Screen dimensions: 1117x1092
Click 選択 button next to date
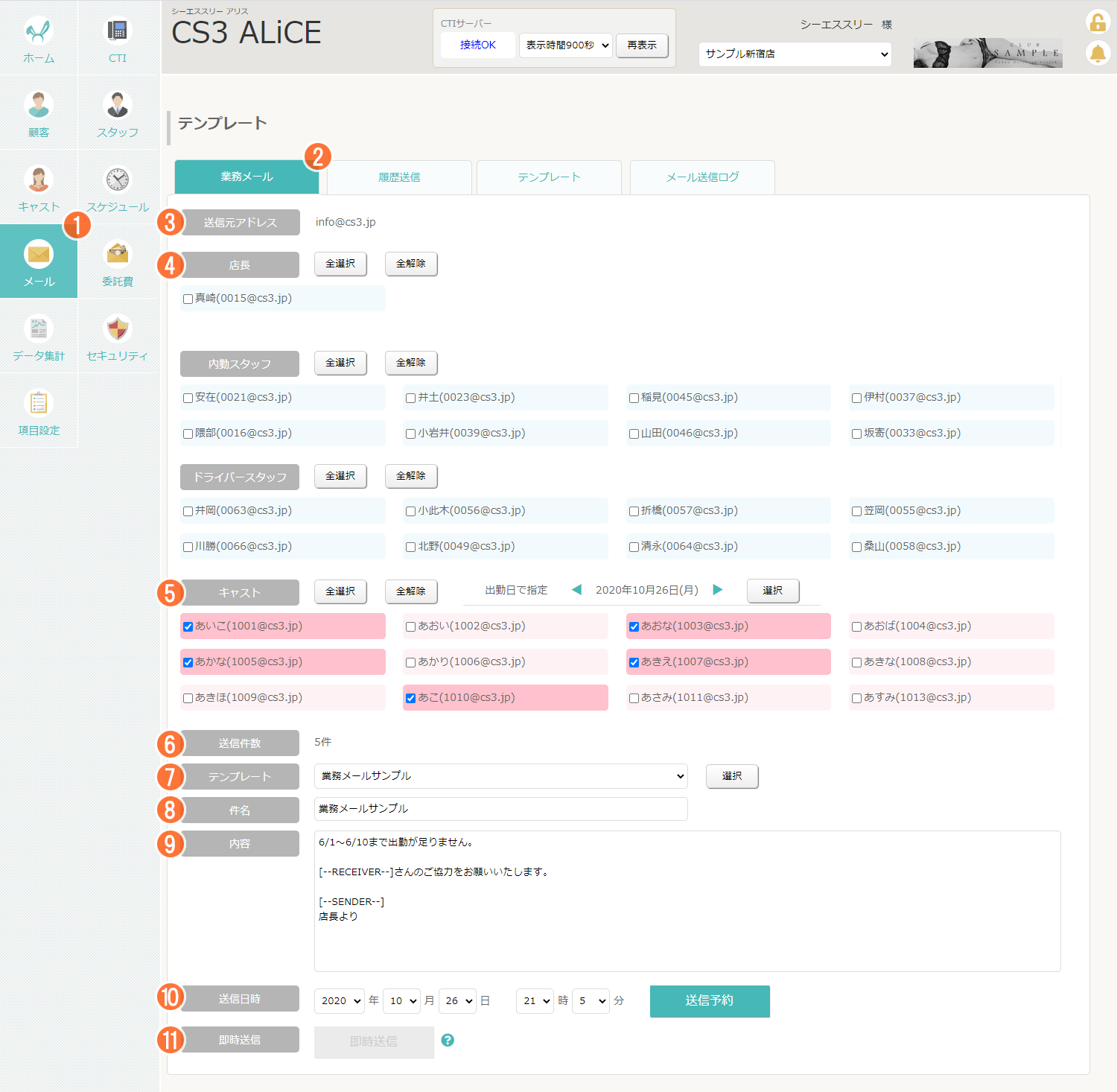coord(773,591)
